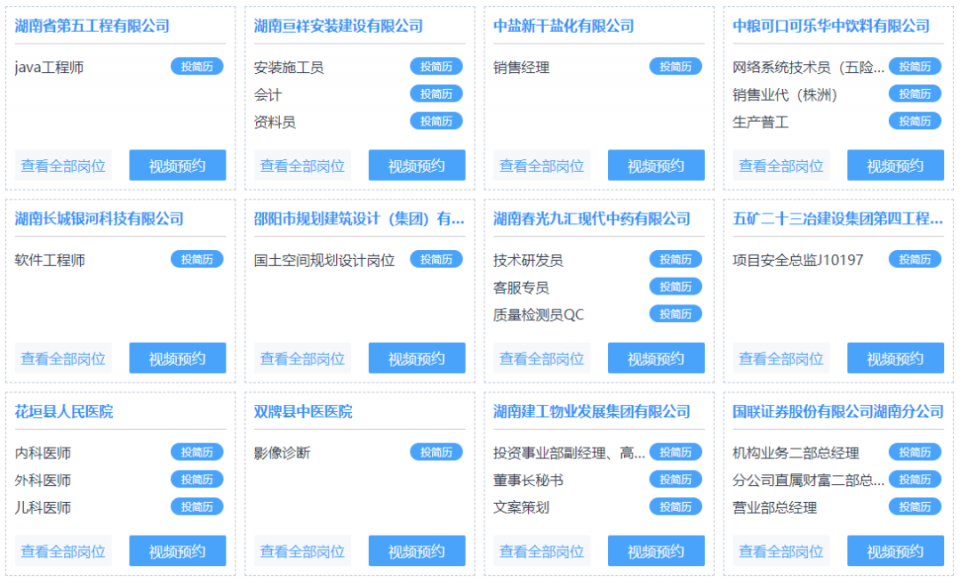This screenshot has height=582, width=960.
Task: Submit resume for 客服专员
Action: point(676,286)
